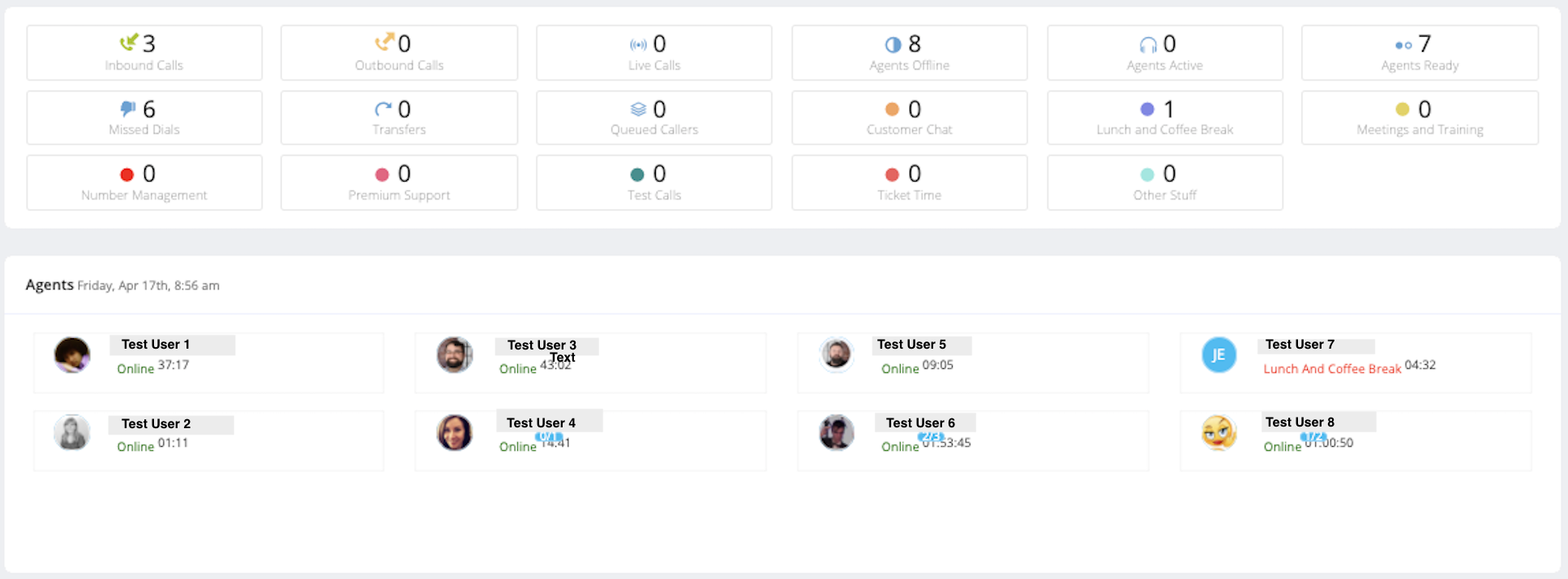Click the Missed Dials thumbs-down icon
The width and height of the screenshot is (1568, 579).
(x=128, y=109)
